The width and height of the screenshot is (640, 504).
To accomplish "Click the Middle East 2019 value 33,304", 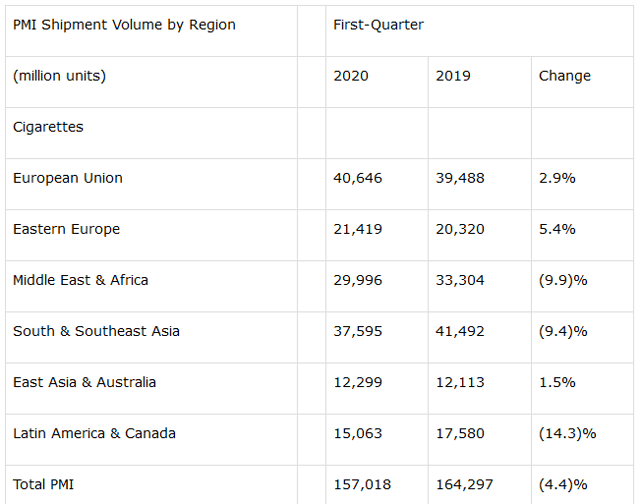I will [x=460, y=280].
